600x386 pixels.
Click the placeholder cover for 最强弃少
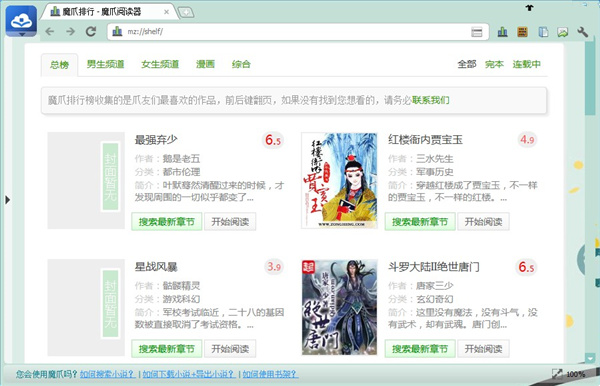point(86,181)
